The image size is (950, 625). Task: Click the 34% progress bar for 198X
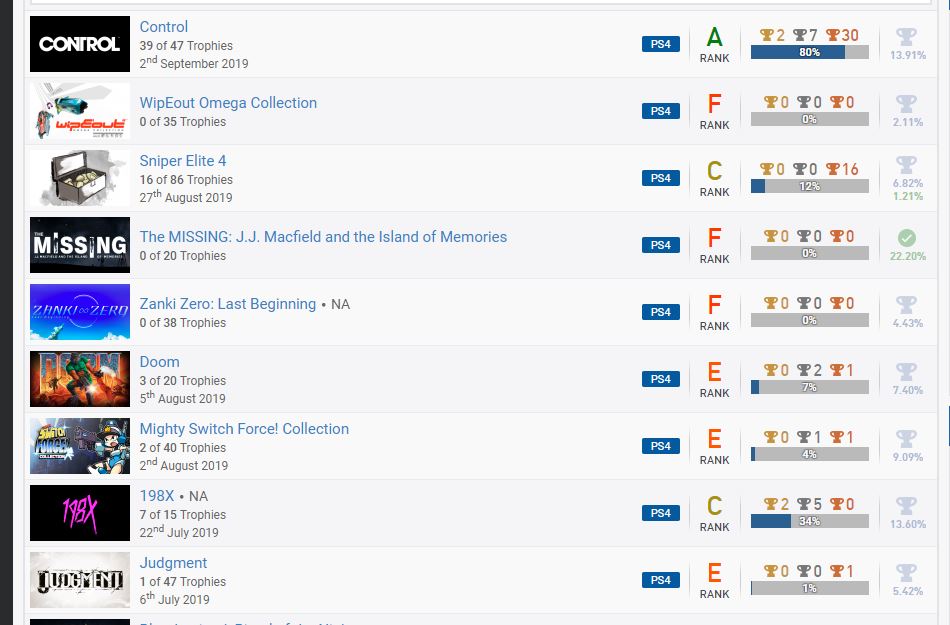pos(809,521)
